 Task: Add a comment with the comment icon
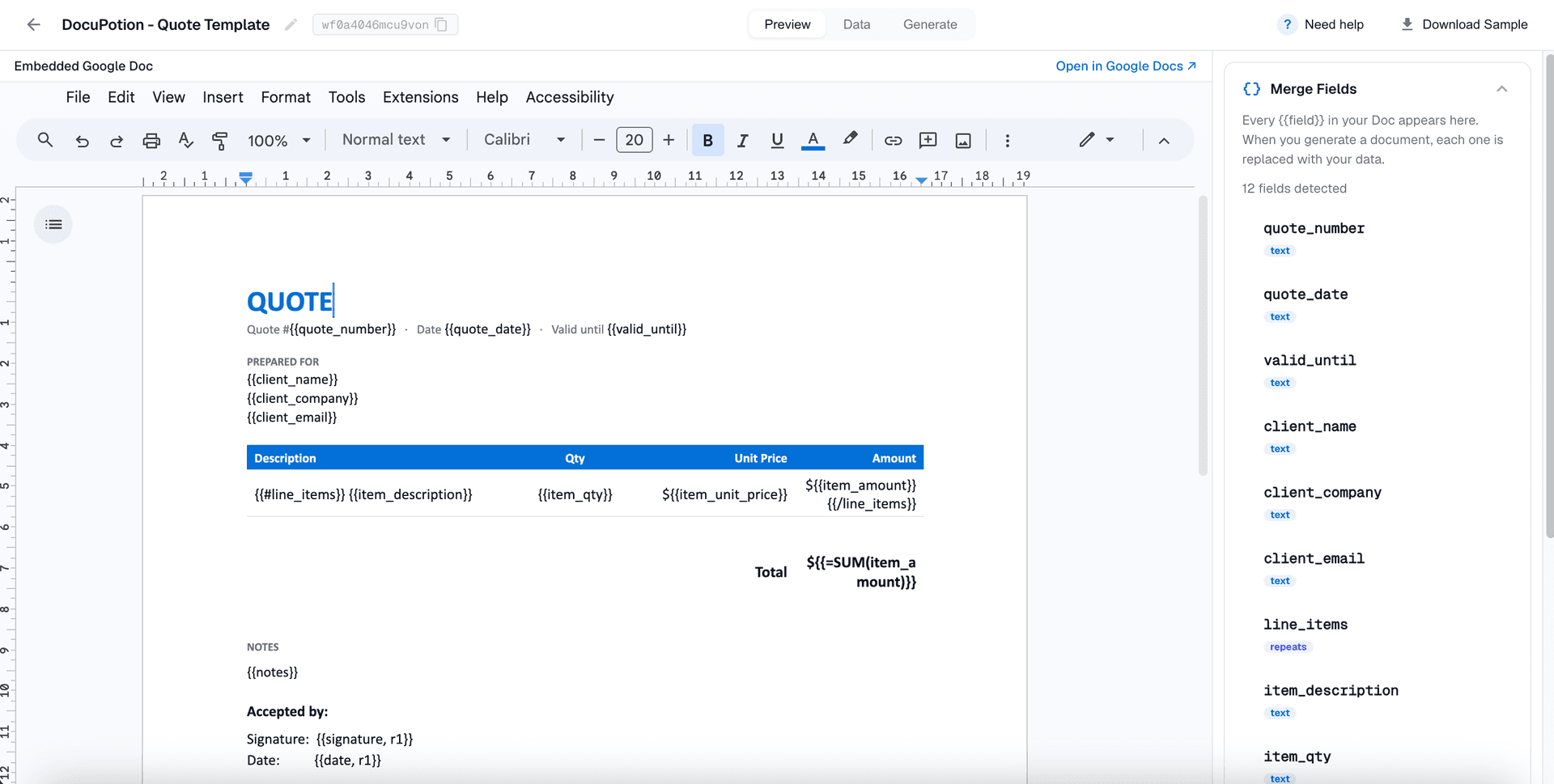point(928,141)
